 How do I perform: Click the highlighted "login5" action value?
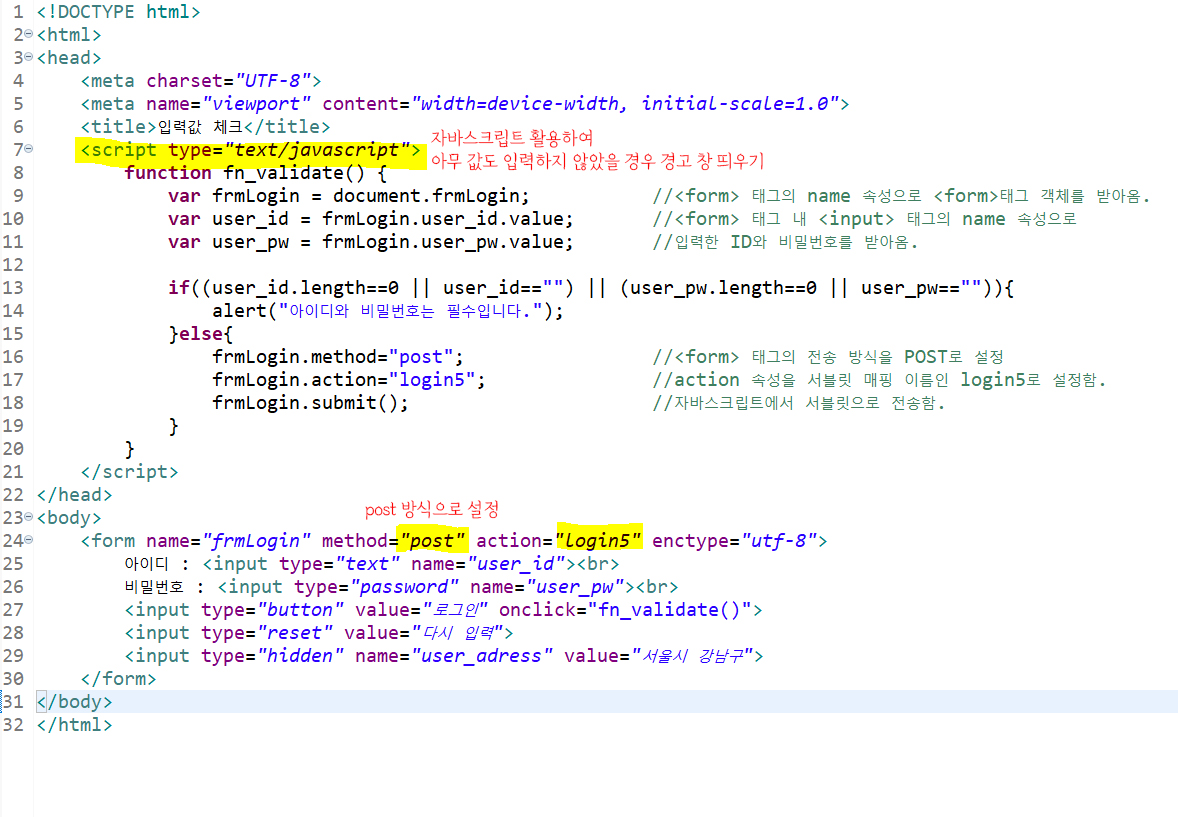pyautogui.click(x=599, y=541)
